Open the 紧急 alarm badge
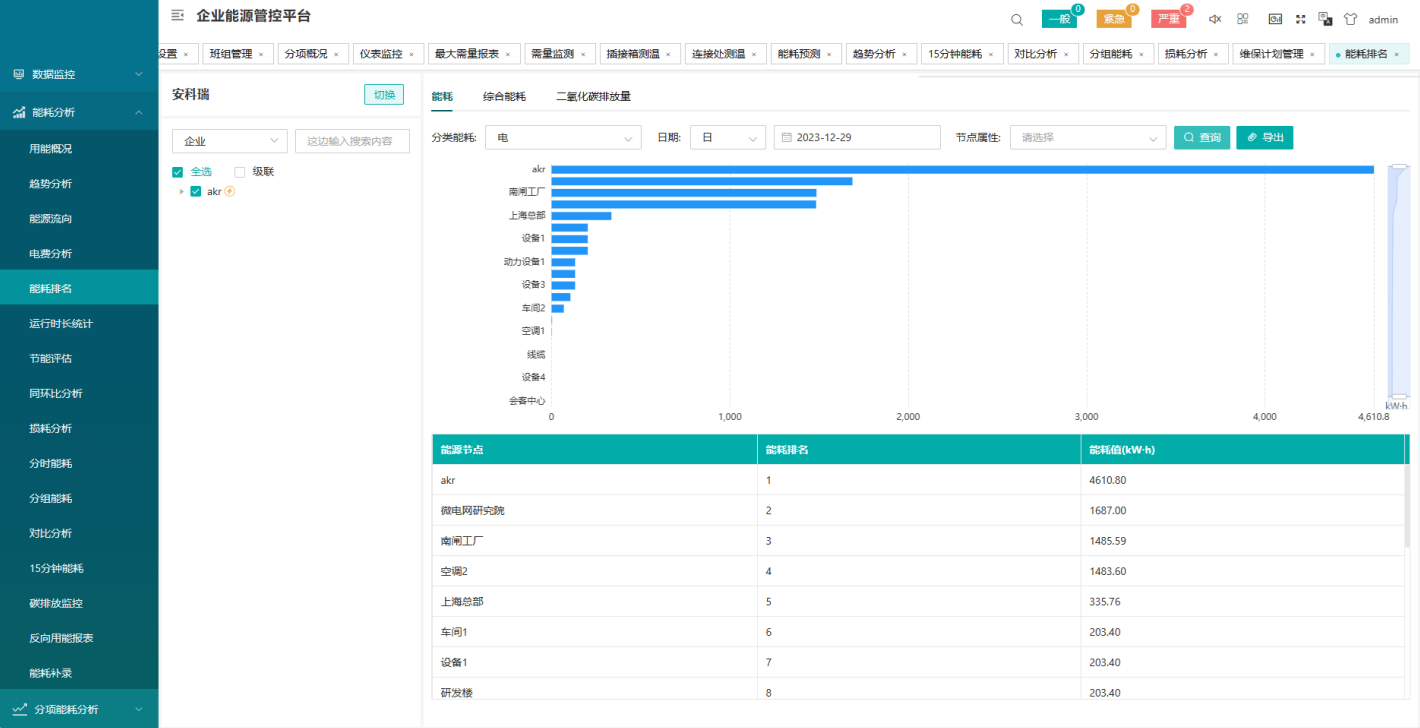The image size is (1420, 728). 1114,19
